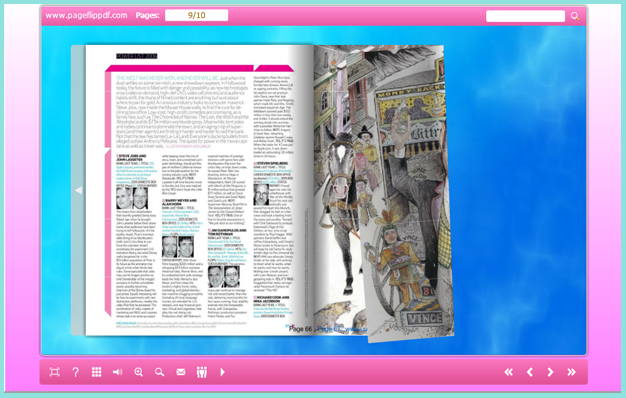Image resolution: width=626 pixels, height=398 pixels.
Task: Click the Page 66 label
Action: (x=300, y=329)
